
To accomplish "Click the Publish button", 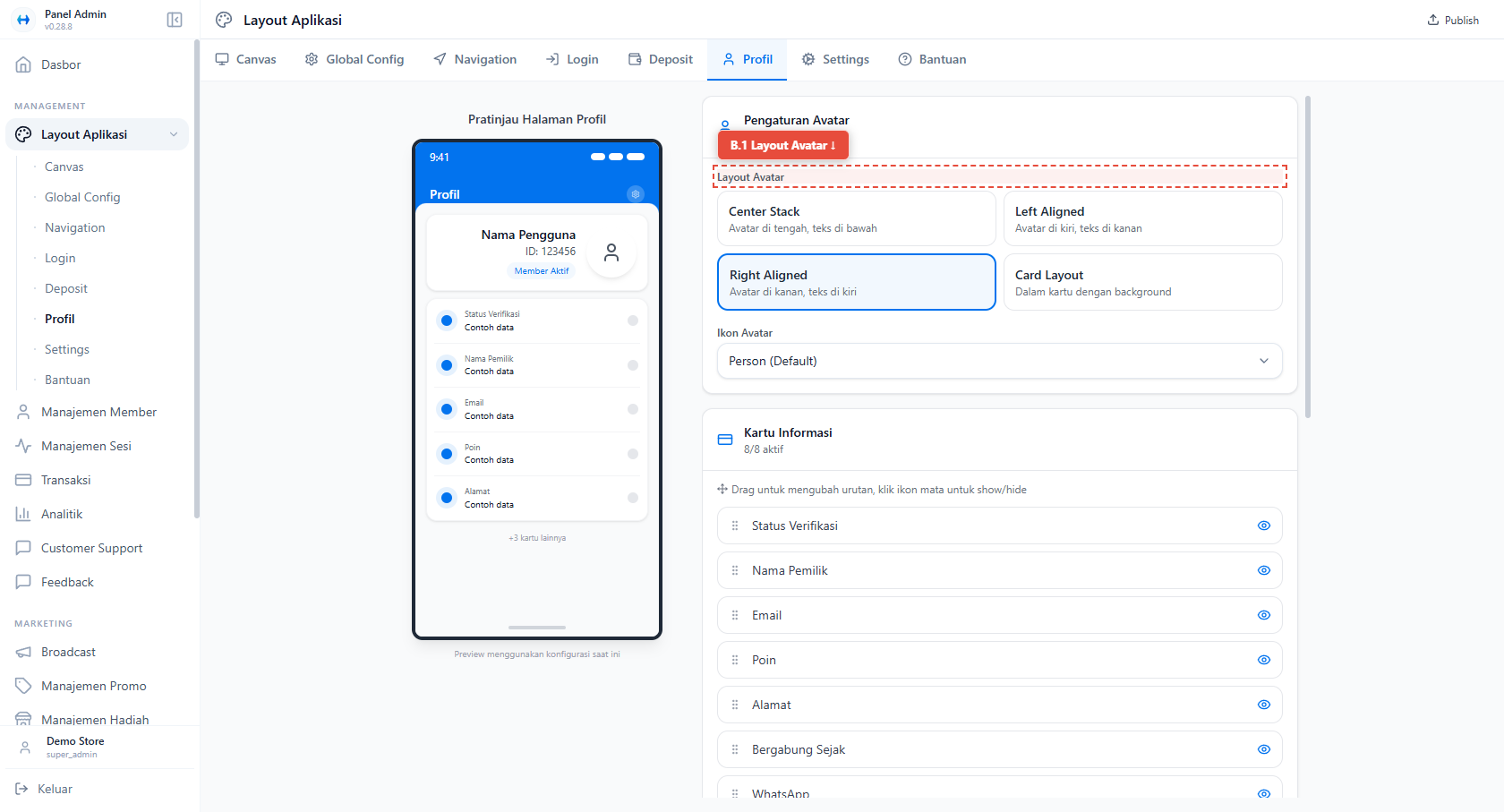I will click(x=1453, y=20).
